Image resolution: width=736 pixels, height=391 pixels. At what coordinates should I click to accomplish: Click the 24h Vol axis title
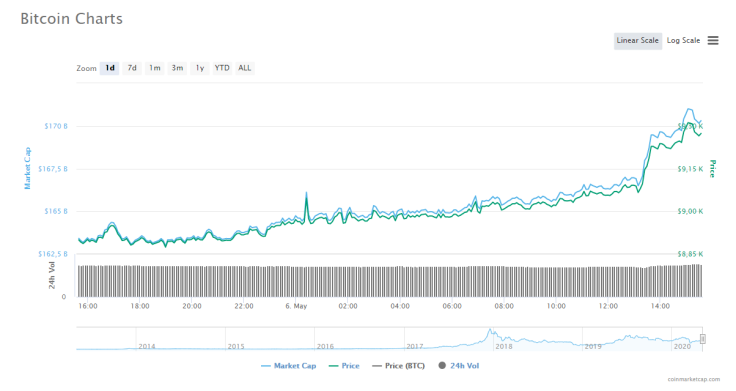coord(52,275)
